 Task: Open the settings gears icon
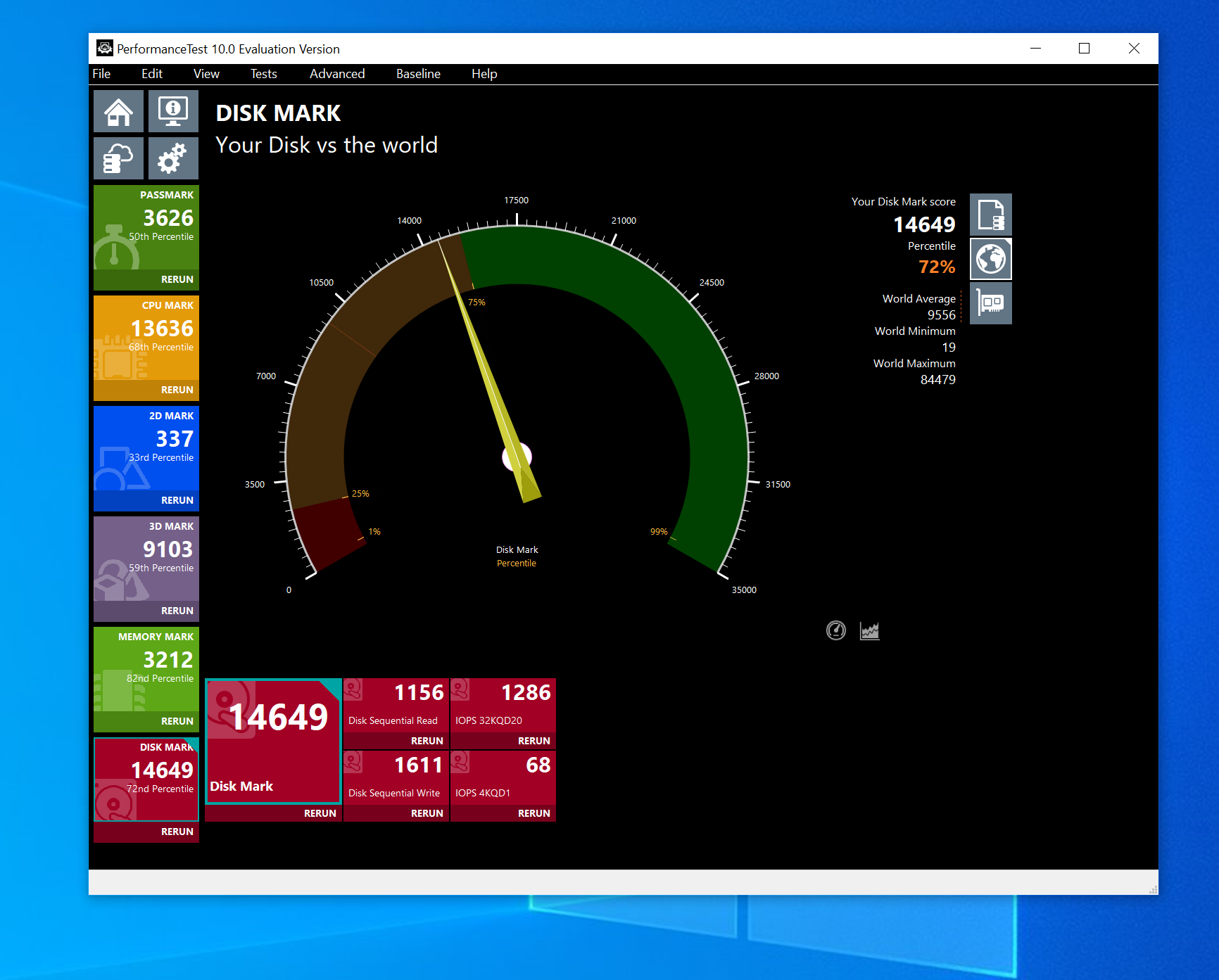pyautogui.click(x=173, y=158)
